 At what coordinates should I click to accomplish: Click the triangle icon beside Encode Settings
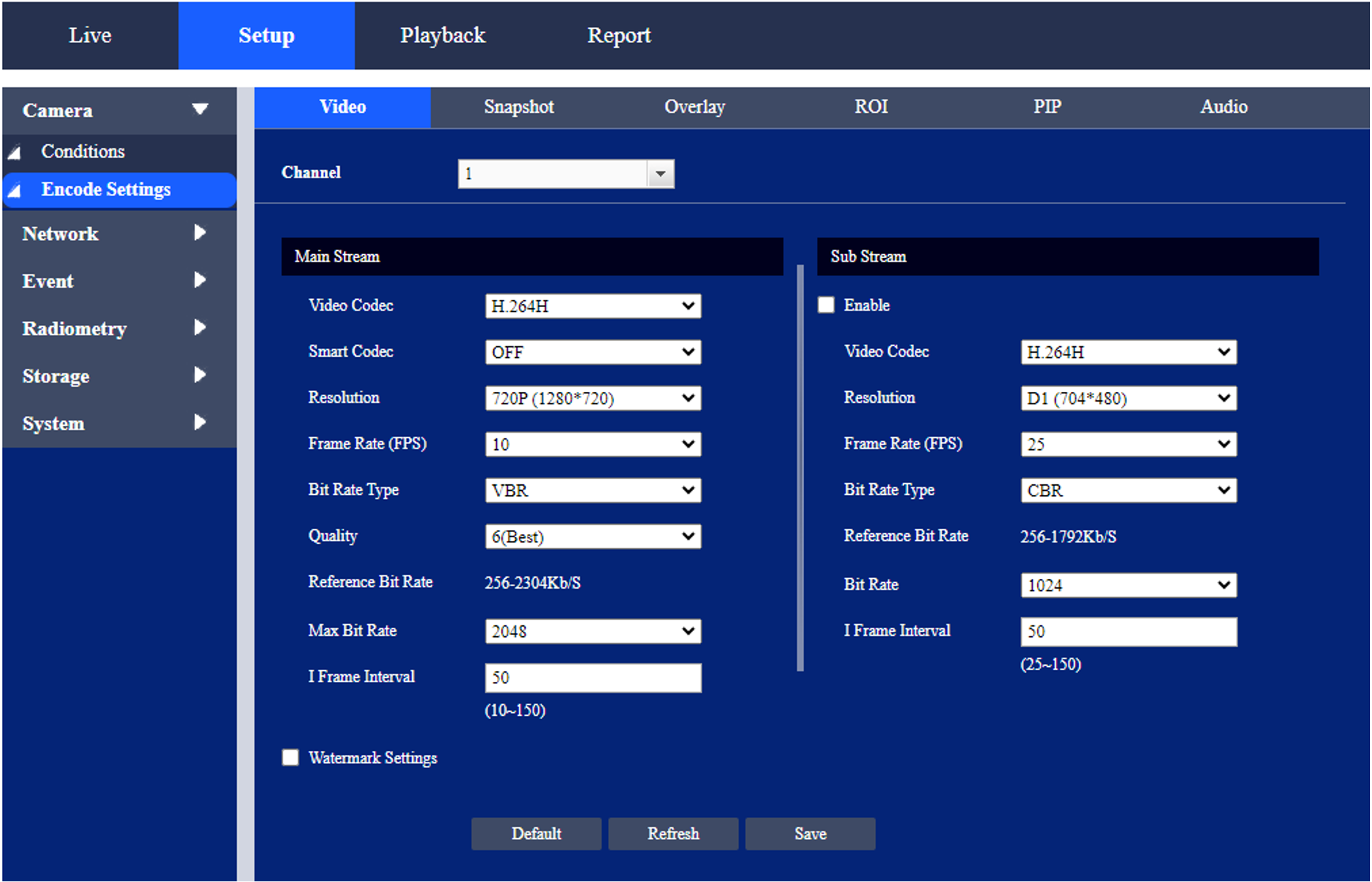14,190
